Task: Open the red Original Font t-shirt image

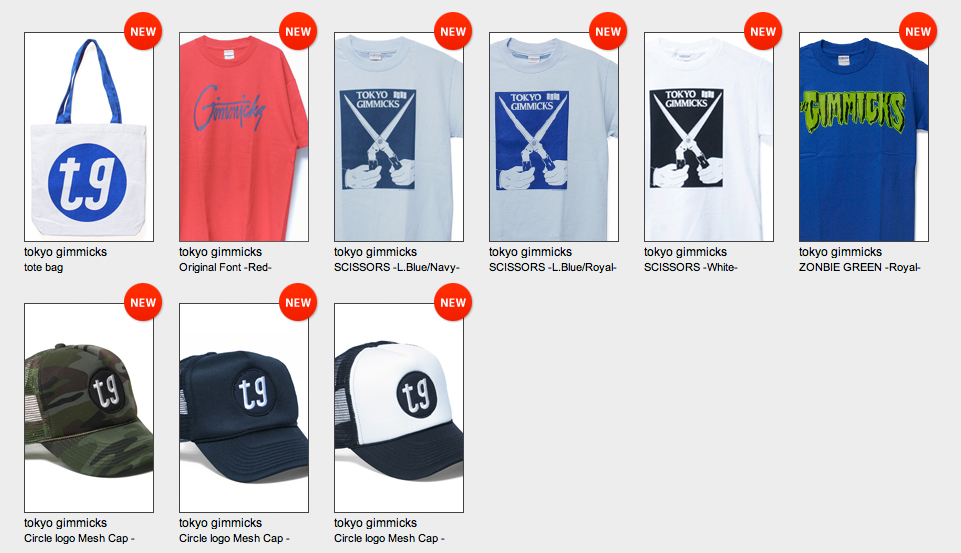Action: pyautogui.click(x=244, y=137)
